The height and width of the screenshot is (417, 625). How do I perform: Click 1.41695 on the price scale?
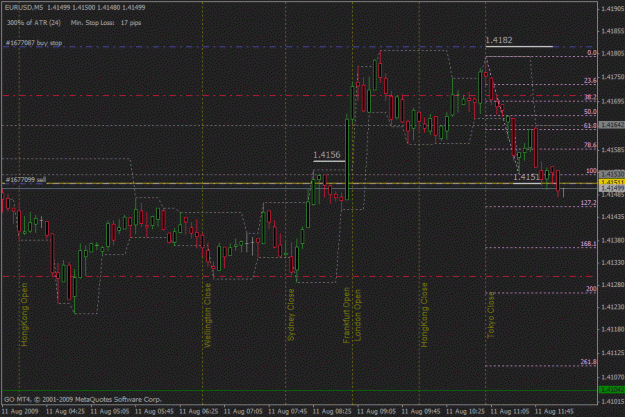(x=613, y=101)
